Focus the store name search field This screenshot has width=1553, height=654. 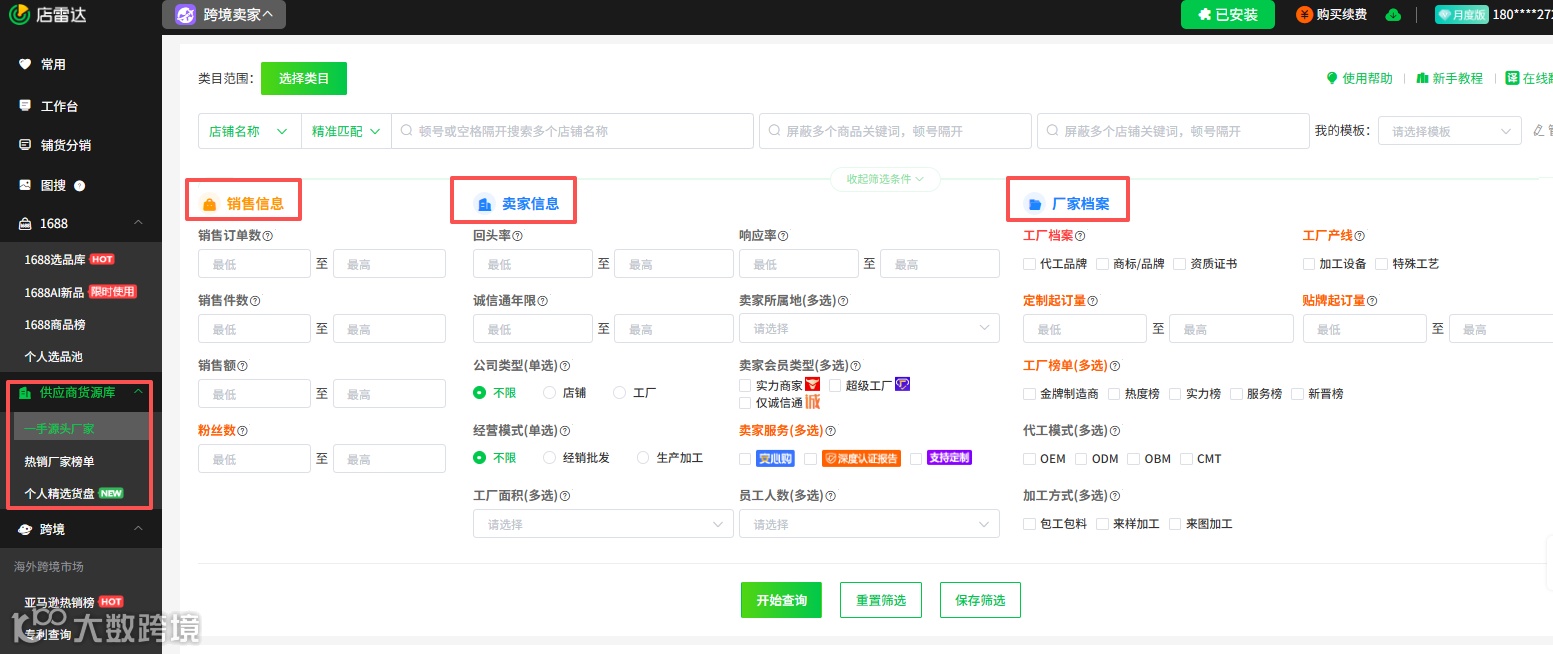coord(572,131)
